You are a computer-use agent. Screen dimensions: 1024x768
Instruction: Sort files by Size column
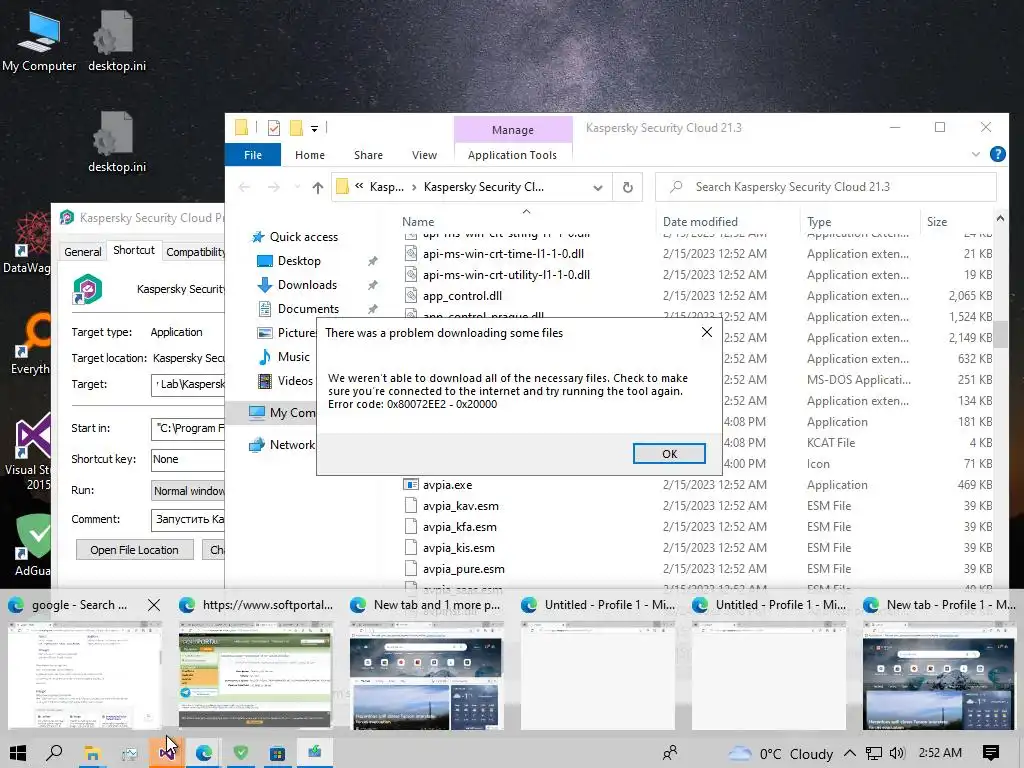coord(936,222)
